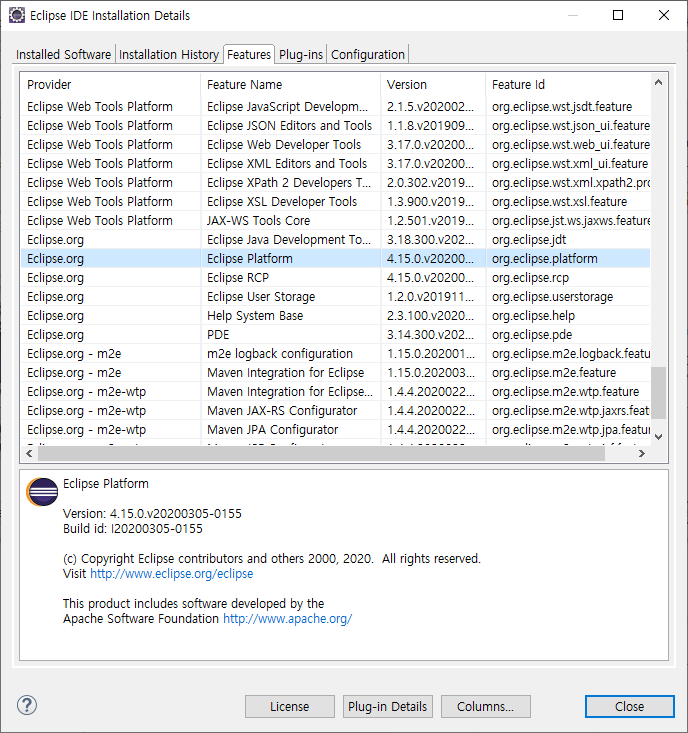Click the Columns... button

486,706
